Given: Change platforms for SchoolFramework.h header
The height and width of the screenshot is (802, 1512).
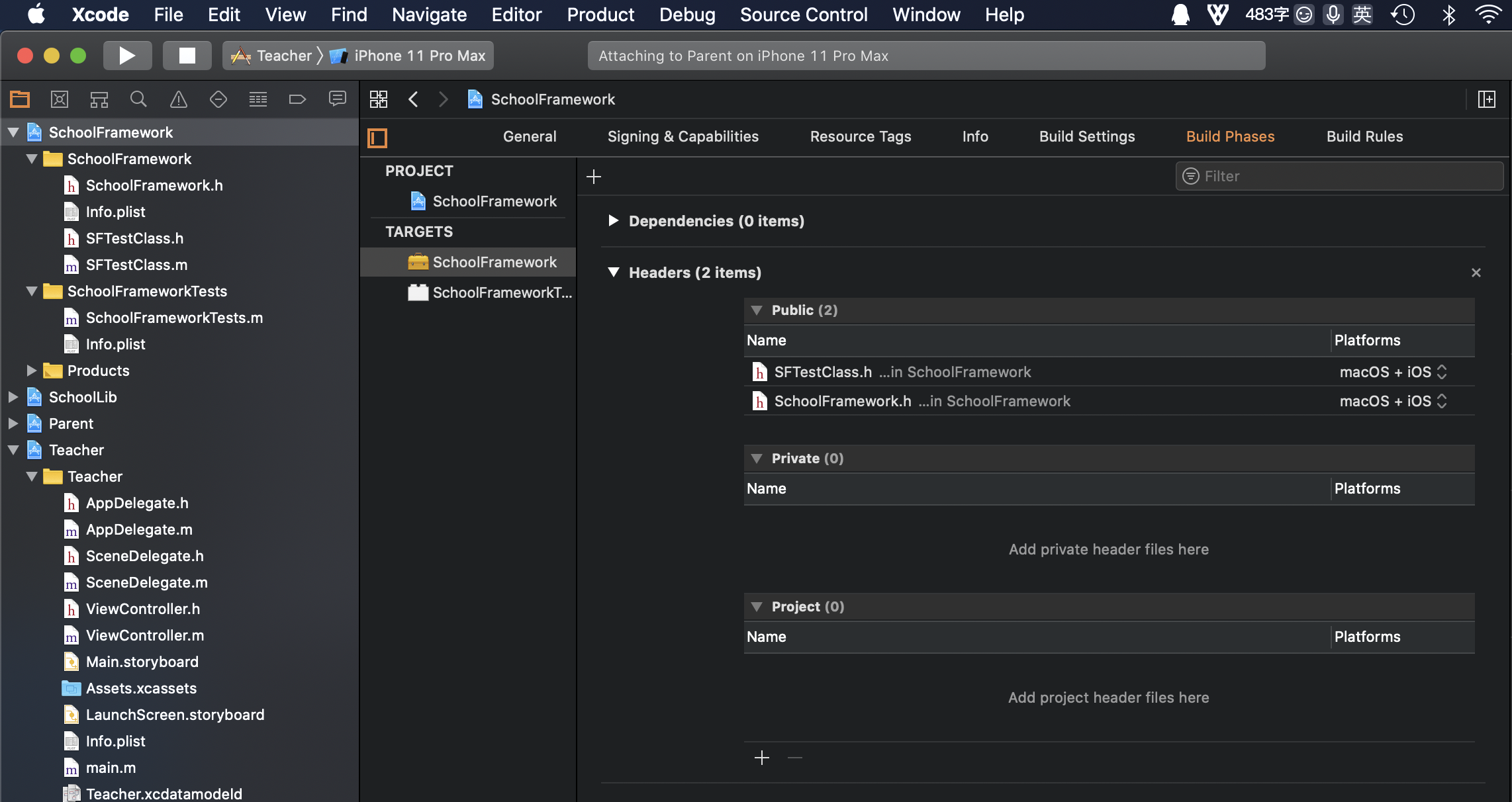Looking at the screenshot, I should 1393,401.
